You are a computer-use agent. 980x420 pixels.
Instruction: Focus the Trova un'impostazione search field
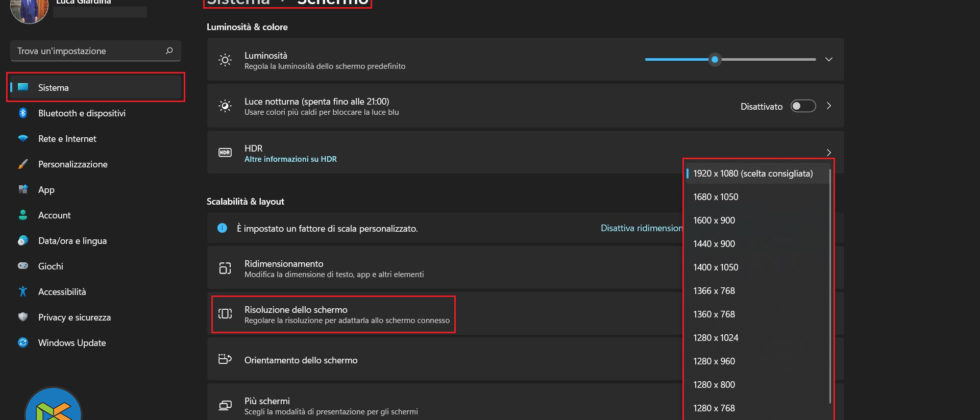click(96, 51)
